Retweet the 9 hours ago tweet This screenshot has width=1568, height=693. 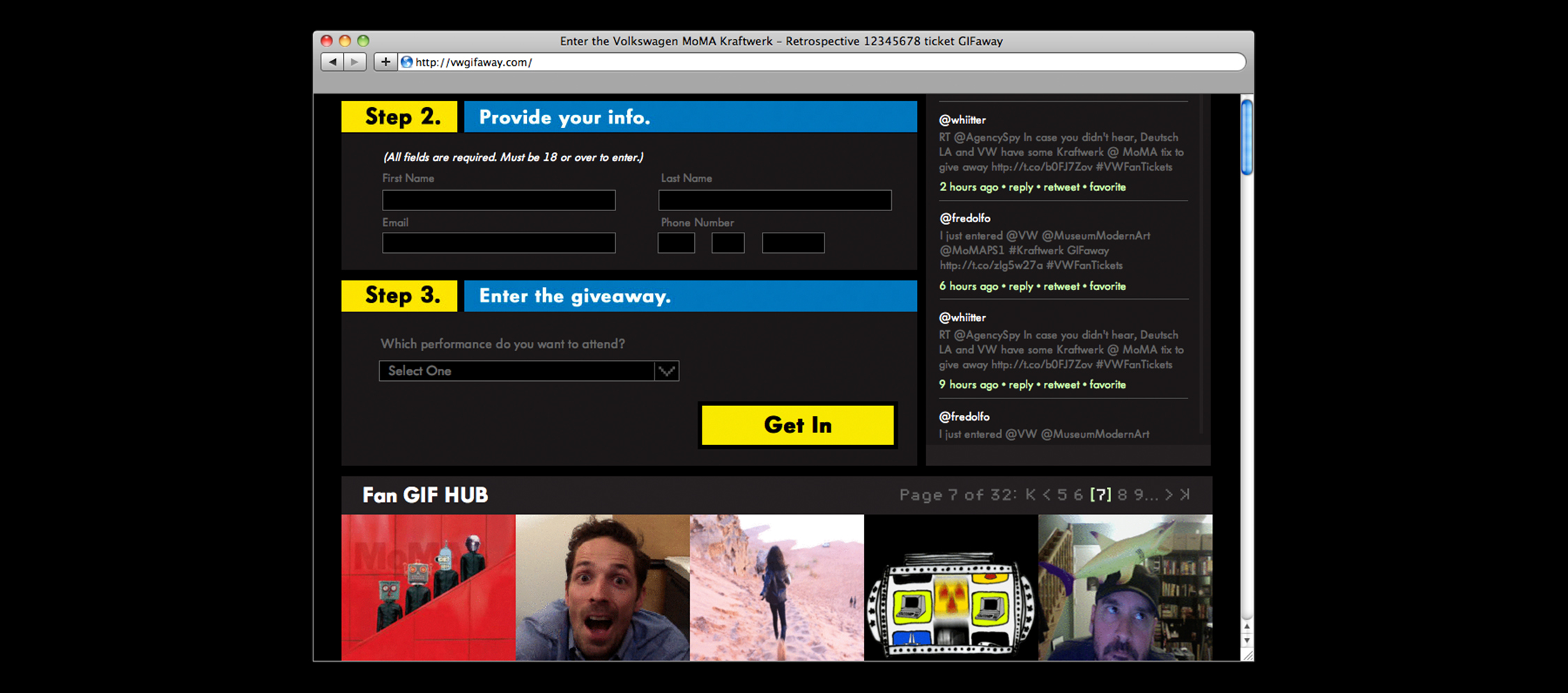pos(1061,384)
